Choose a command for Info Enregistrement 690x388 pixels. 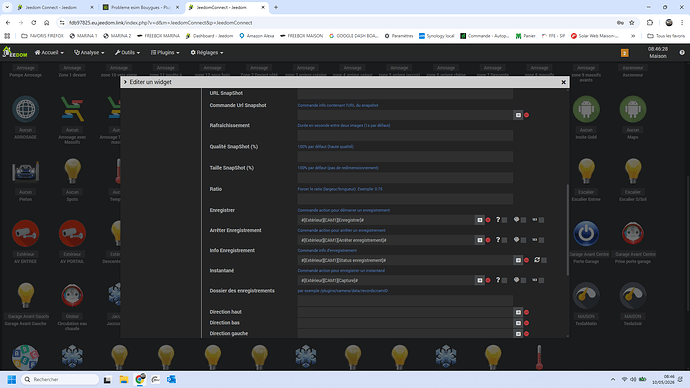pos(518,260)
